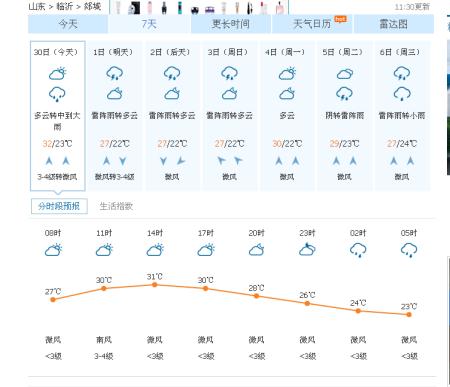Click the 05时 hourly rain icon
Viewport: 450px width, 387px height.
click(x=409, y=250)
